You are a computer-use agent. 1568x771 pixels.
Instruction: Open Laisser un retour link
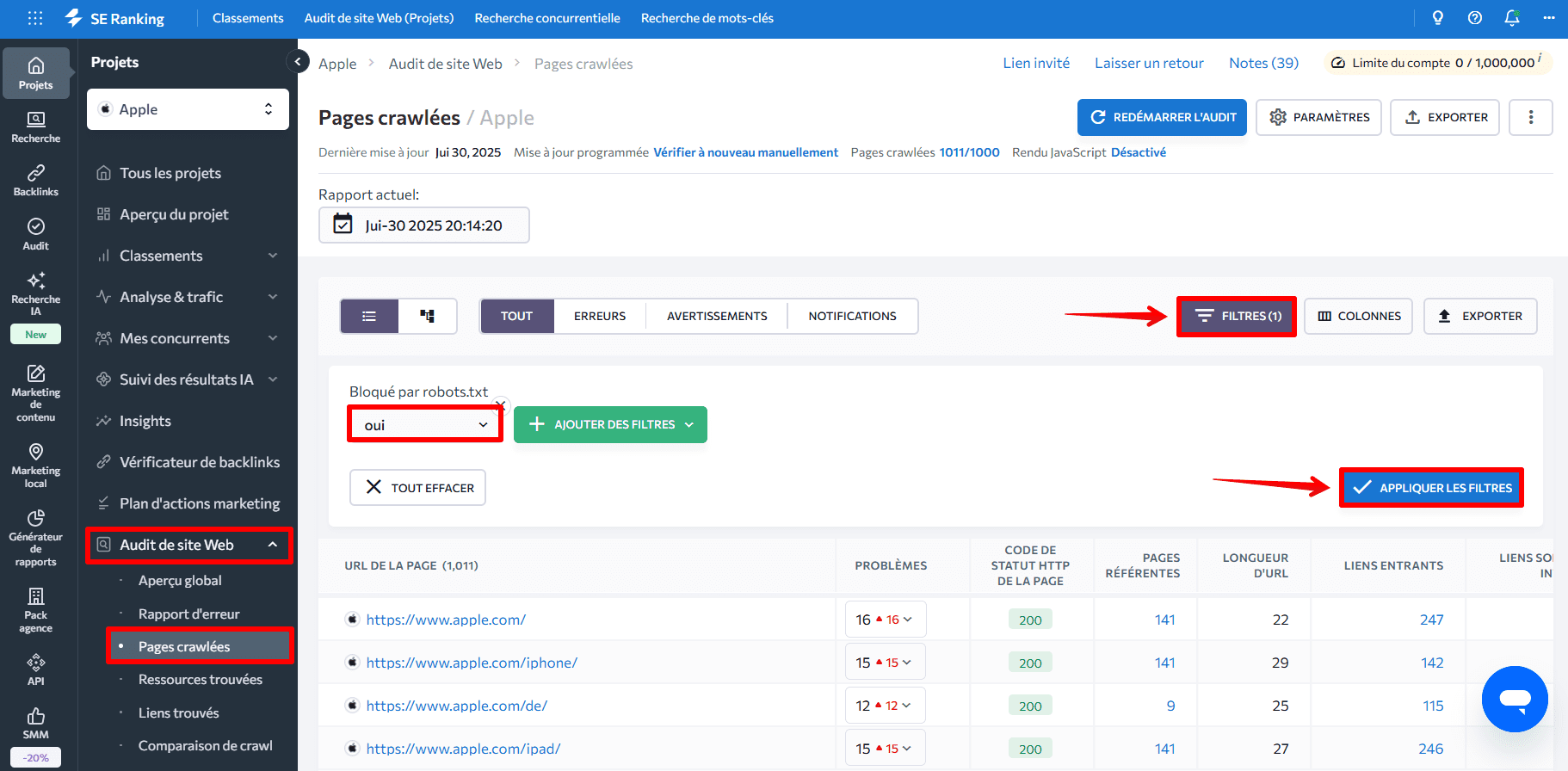pos(1149,63)
